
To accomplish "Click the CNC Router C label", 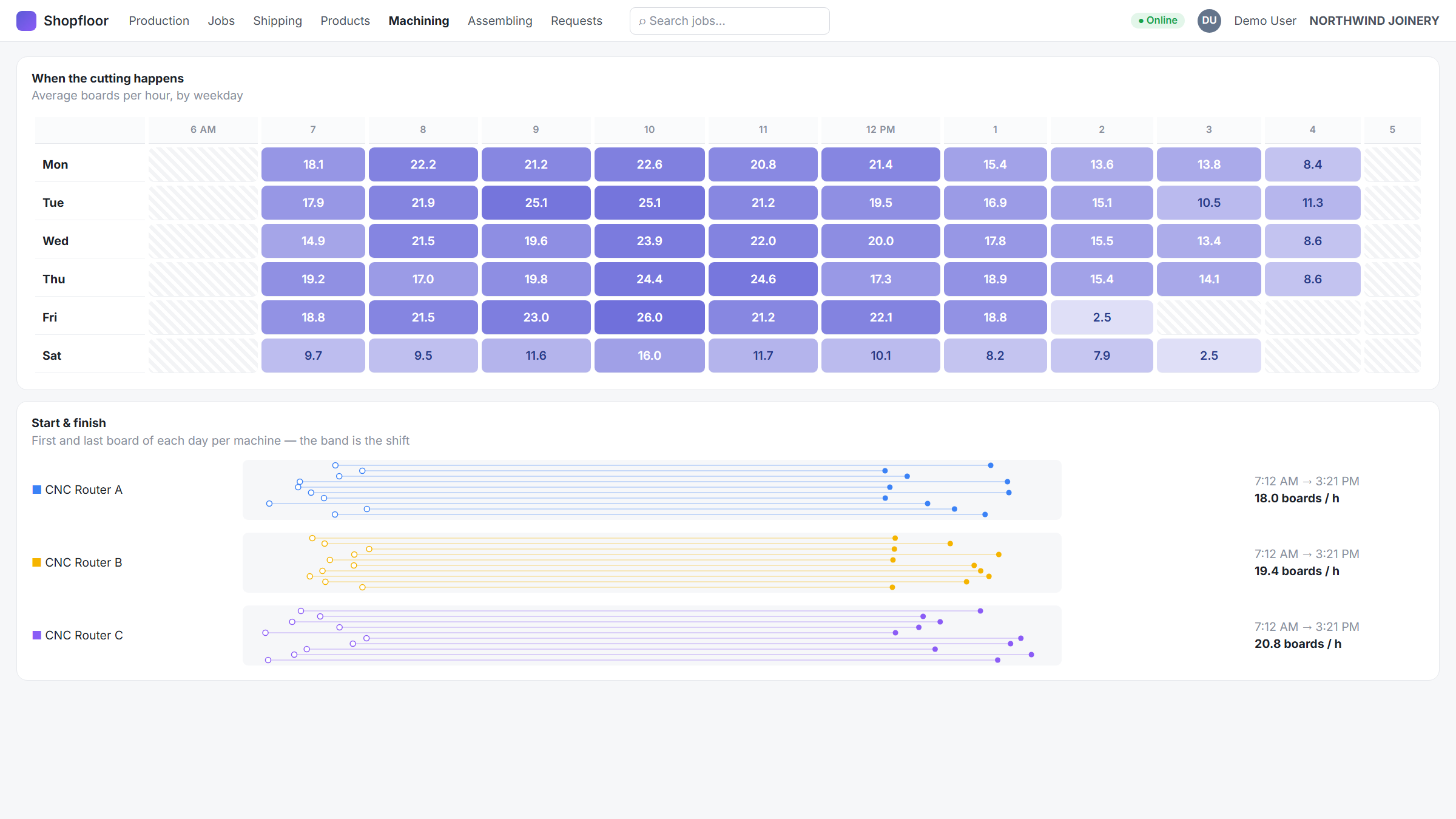I will click(x=84, y=635).
